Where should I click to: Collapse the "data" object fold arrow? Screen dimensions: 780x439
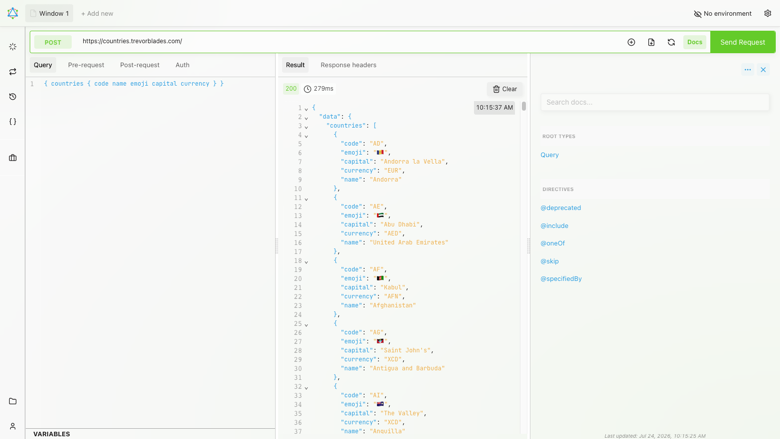[x=306, y=117]
